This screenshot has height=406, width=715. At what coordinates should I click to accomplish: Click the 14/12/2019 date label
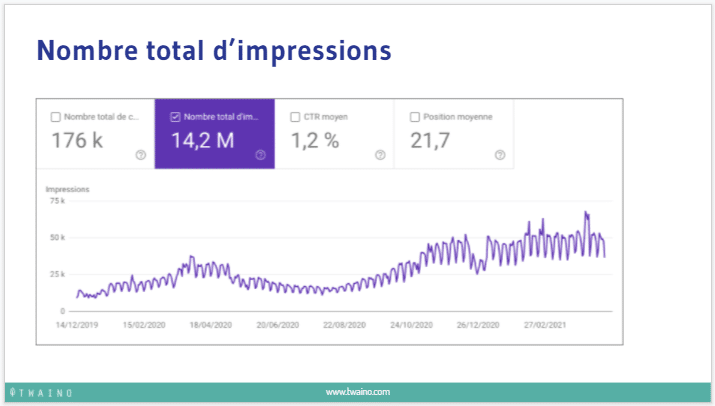pos(77,325)
